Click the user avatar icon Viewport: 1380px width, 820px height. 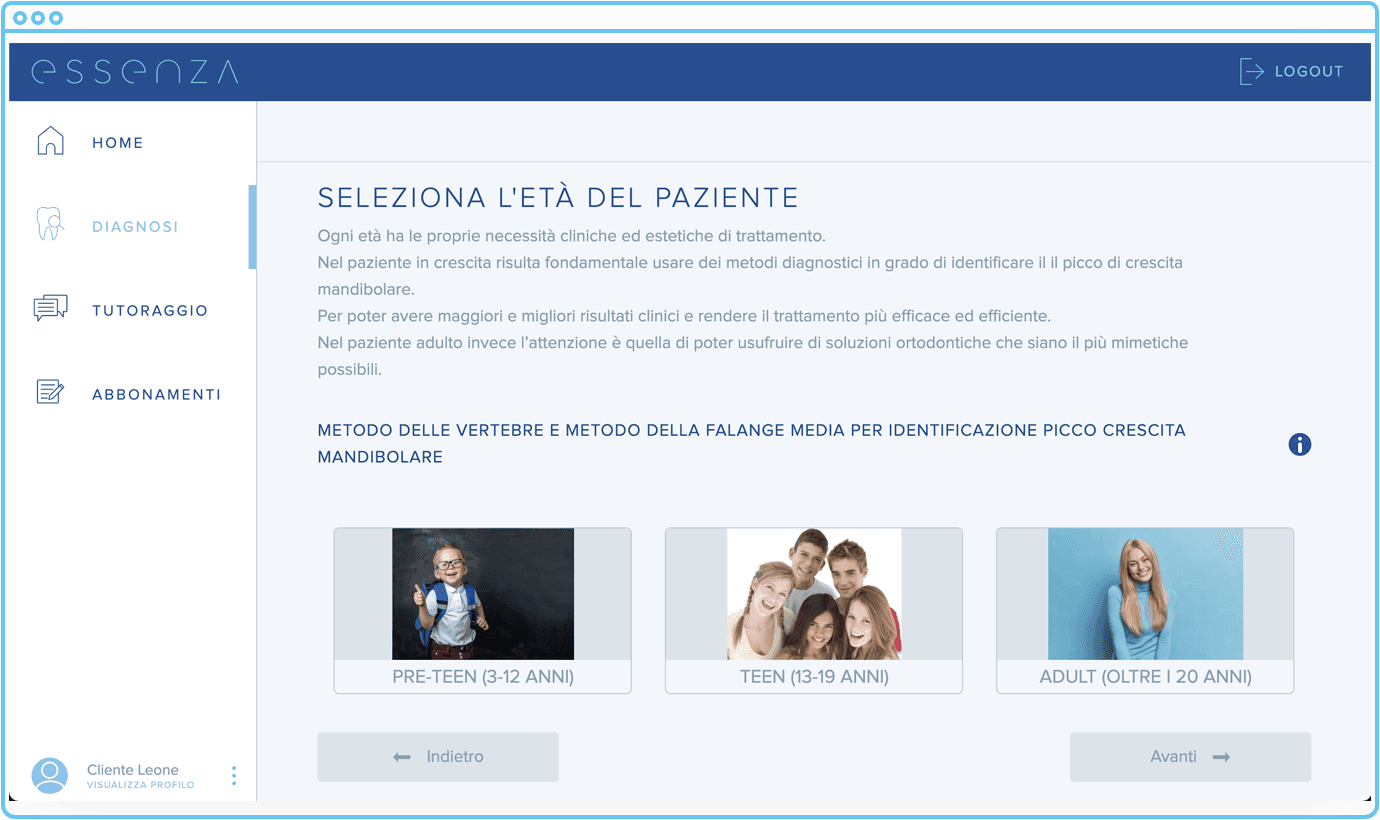pyautogui.click(x=50, y=776)
